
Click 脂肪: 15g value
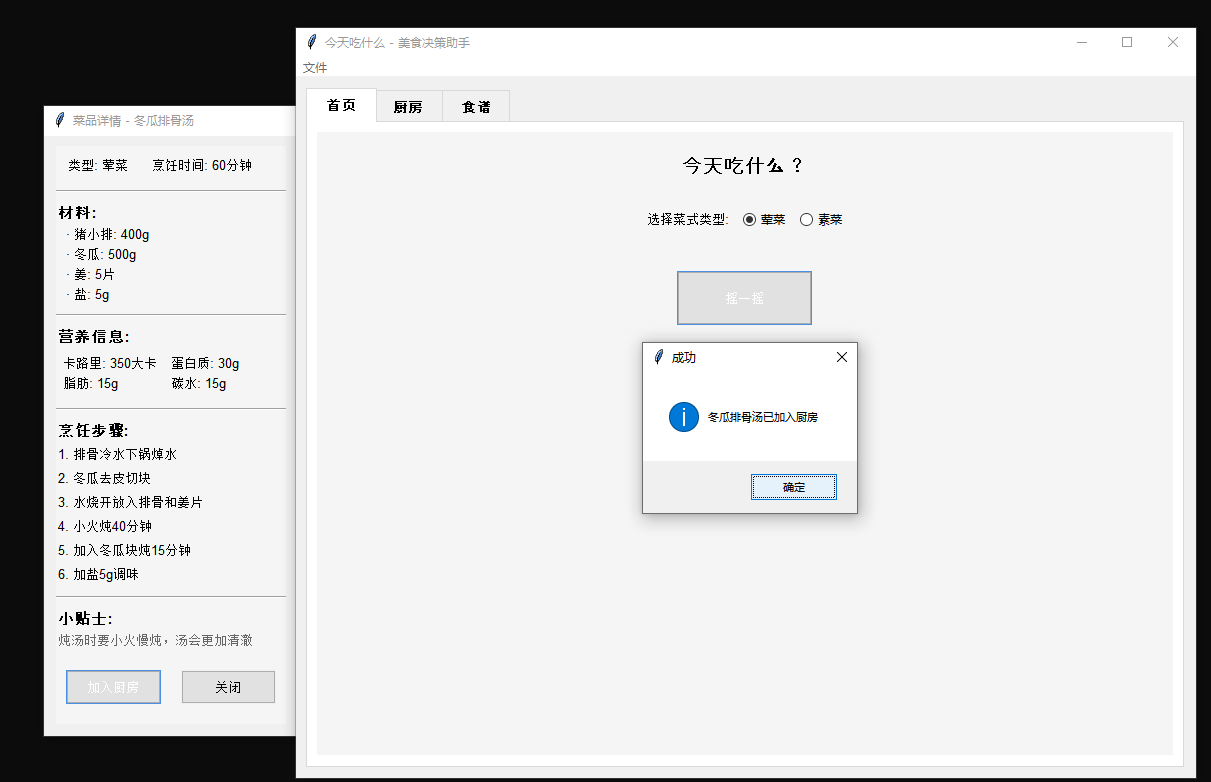click(x=91, y=383)
